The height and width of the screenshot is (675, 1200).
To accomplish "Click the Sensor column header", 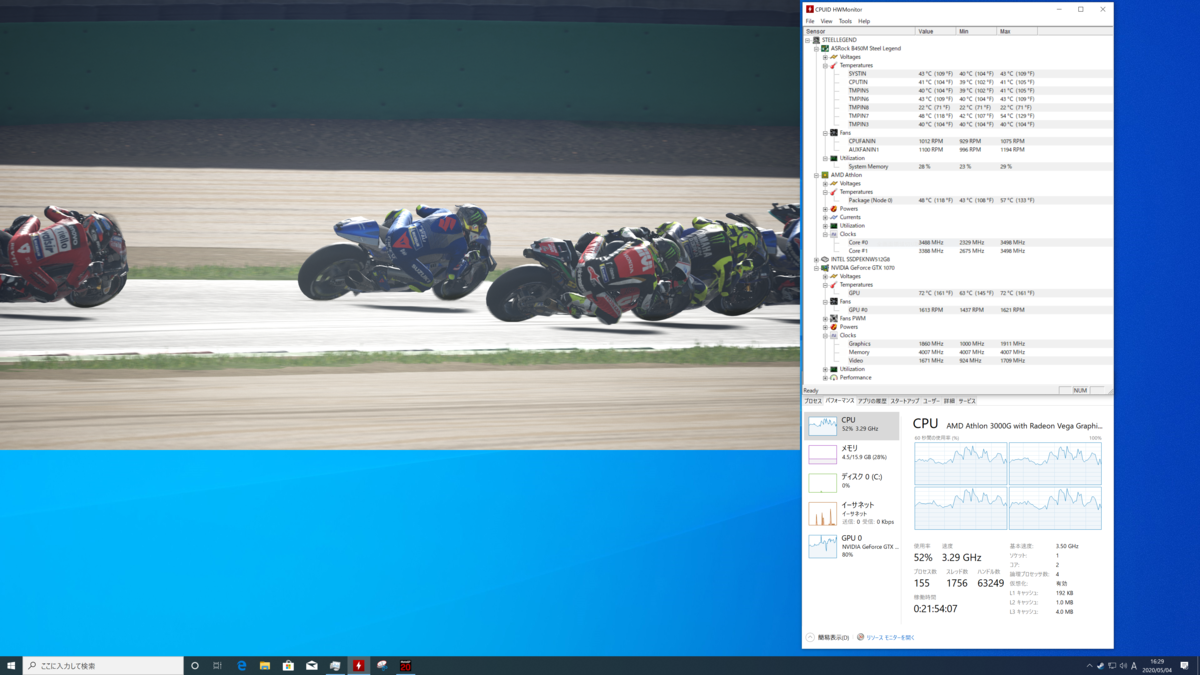I will (859, 31).
